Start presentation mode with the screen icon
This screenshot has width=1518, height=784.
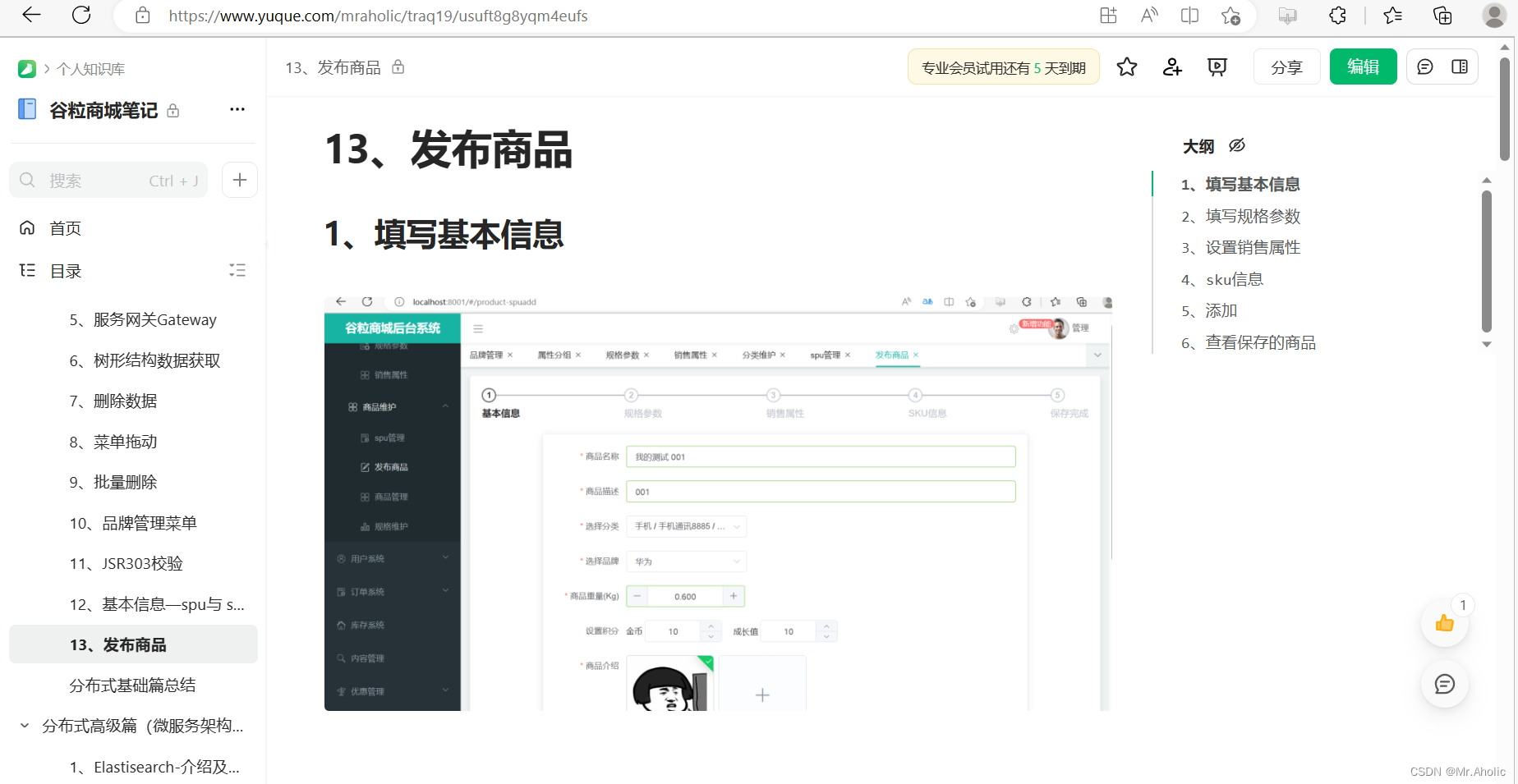[1217, 66]
